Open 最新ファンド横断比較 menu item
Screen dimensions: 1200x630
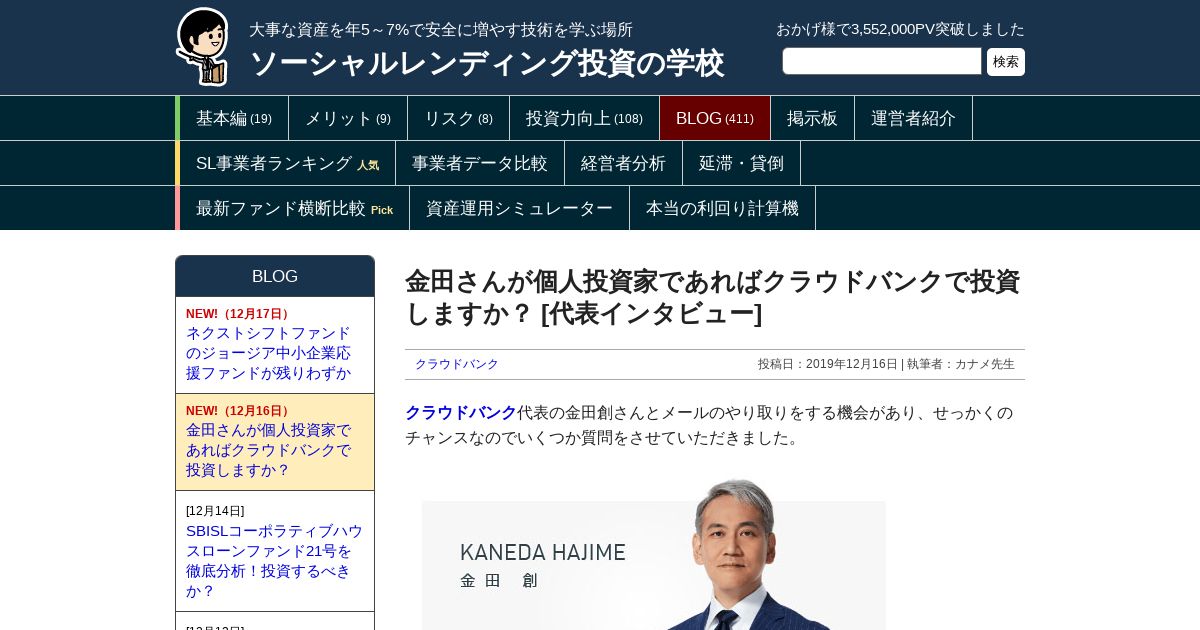pyautogui.click(x=295, y=208)
